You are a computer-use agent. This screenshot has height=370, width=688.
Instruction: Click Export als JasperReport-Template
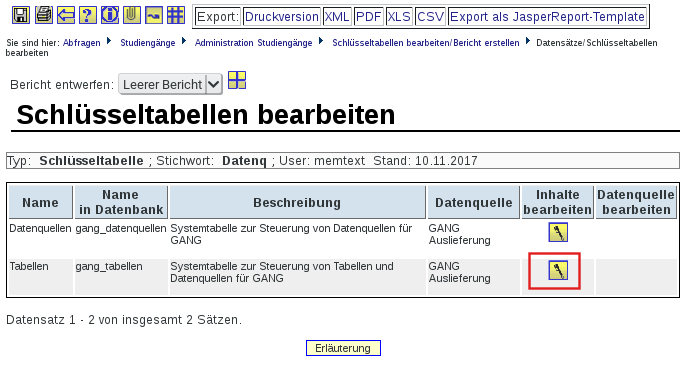tap(547, 17)
